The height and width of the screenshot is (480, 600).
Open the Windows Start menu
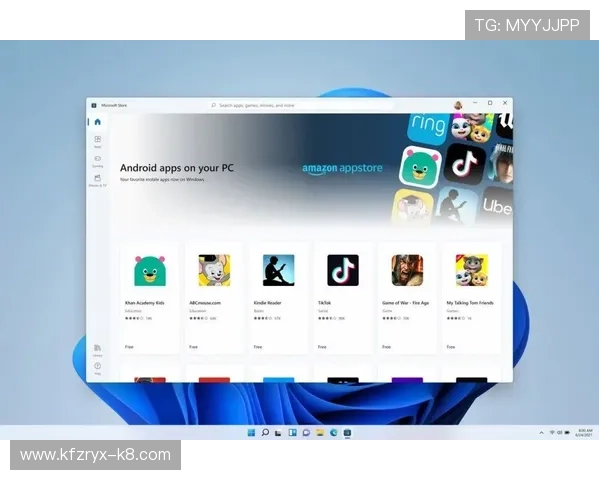point(251,433)
